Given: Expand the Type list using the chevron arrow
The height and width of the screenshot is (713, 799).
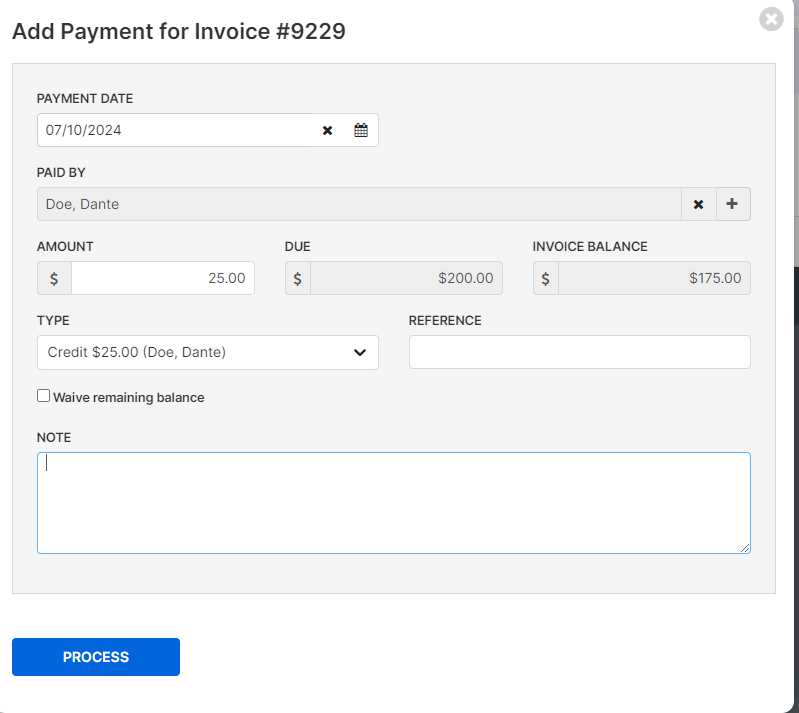Looking at the screenshot, I should click(360, 352).
